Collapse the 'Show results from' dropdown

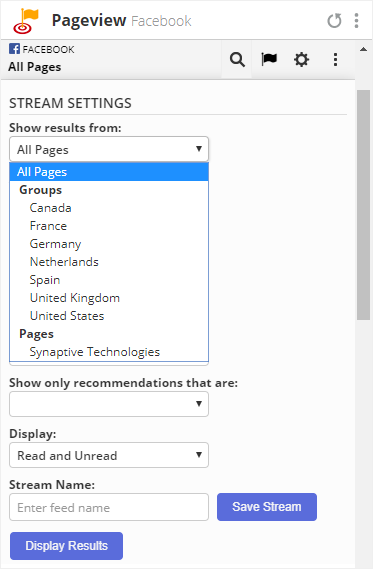click(x=109, y=149)
